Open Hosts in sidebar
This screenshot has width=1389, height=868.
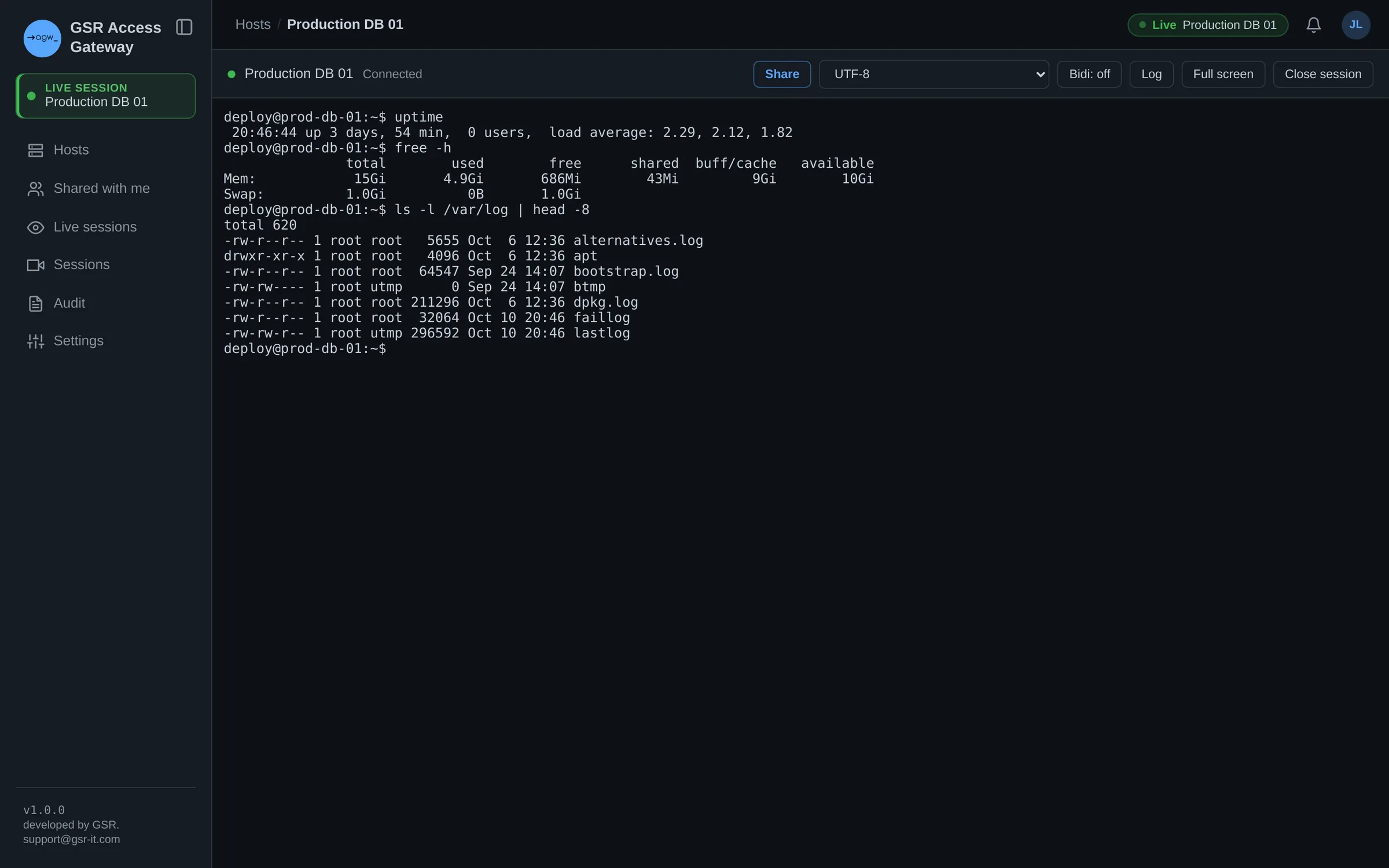tap(105, 150)
